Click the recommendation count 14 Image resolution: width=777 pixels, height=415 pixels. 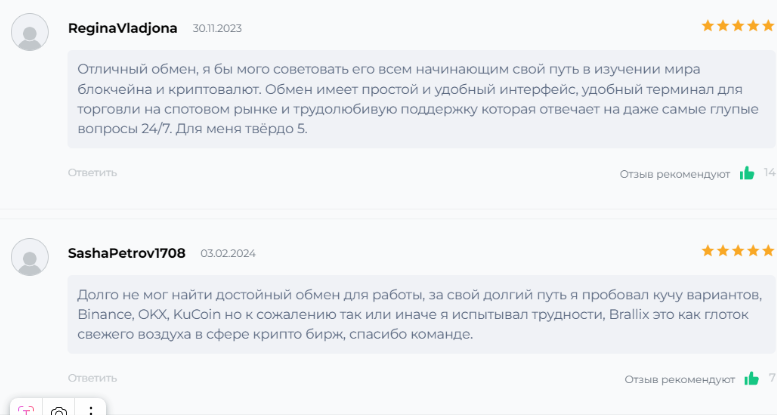click(x=770, y=173)
